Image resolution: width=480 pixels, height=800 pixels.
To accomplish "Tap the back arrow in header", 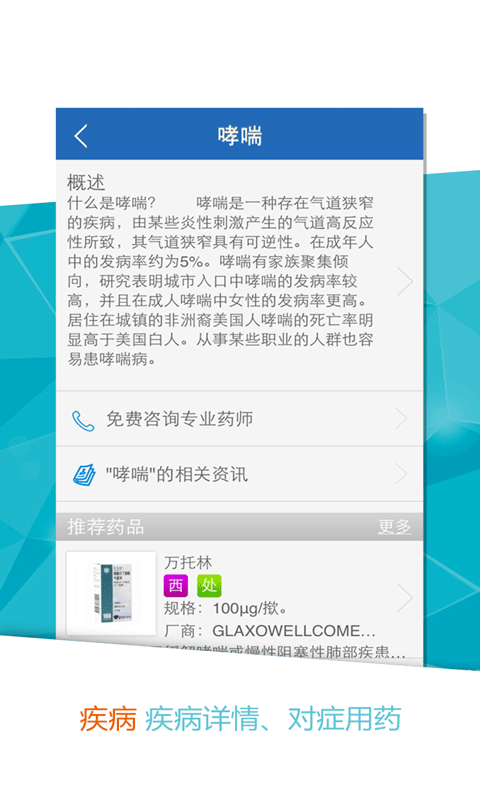I will click(x=81, y=136).
